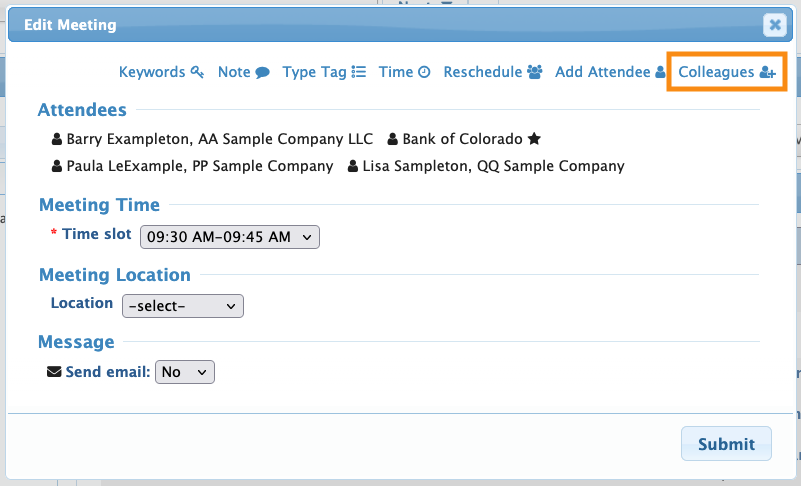Viewport: 801px width, 486px height.
Task: Click the star beside Bank of Colorado
Action: (x=534, y=139)
